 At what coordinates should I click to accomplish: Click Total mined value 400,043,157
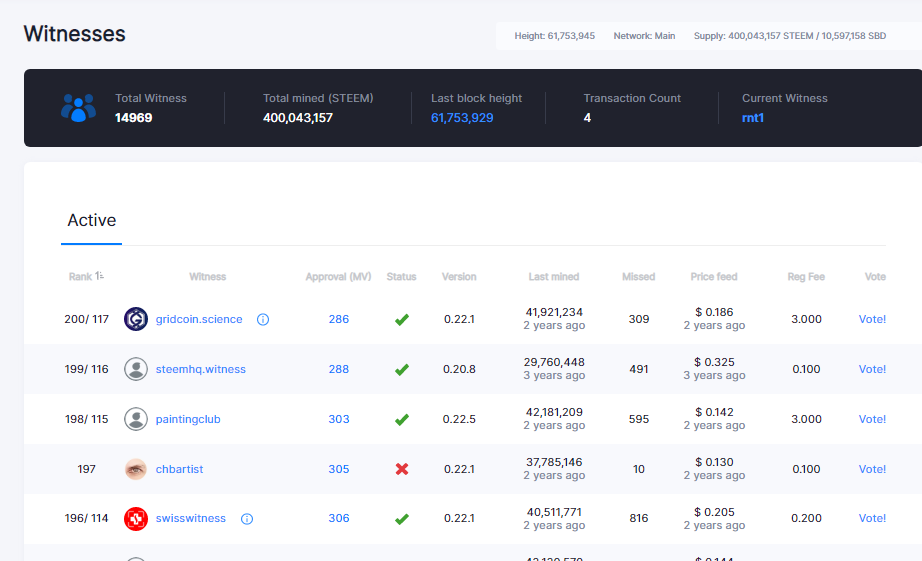(298, 118)
